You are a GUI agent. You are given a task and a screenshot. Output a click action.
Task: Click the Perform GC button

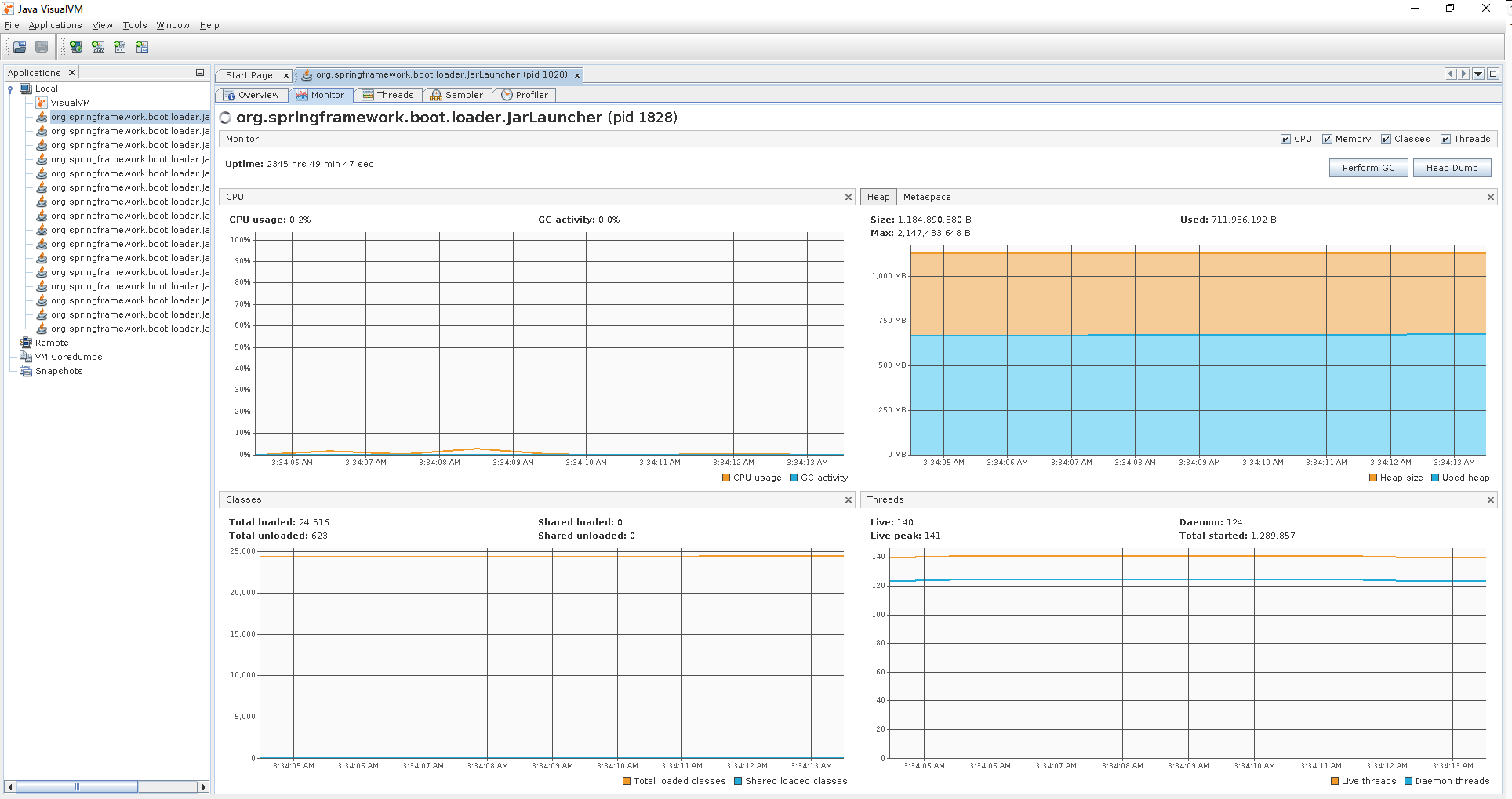(1368, 168)
